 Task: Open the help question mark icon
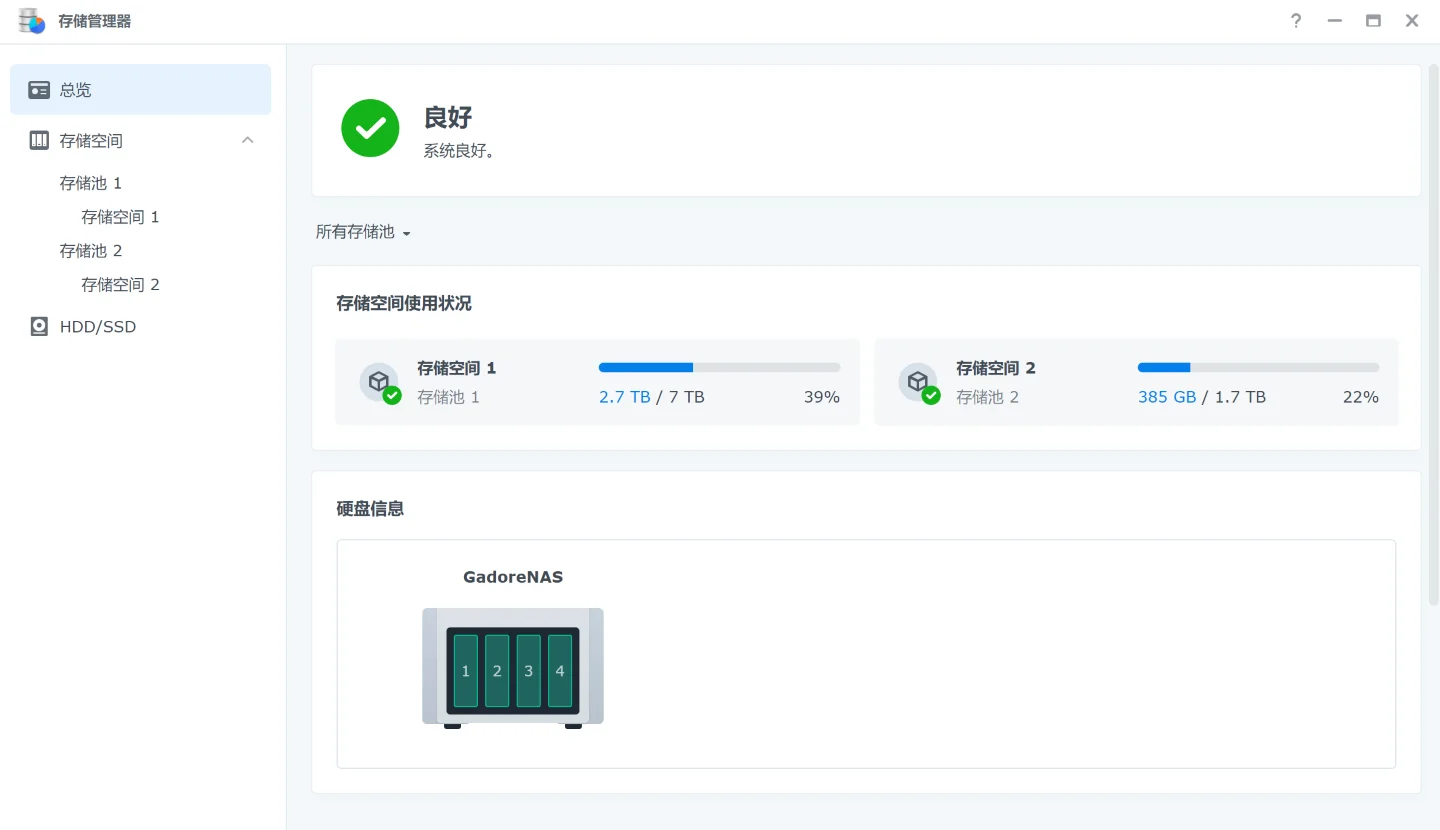click(x=1296, y=21)
